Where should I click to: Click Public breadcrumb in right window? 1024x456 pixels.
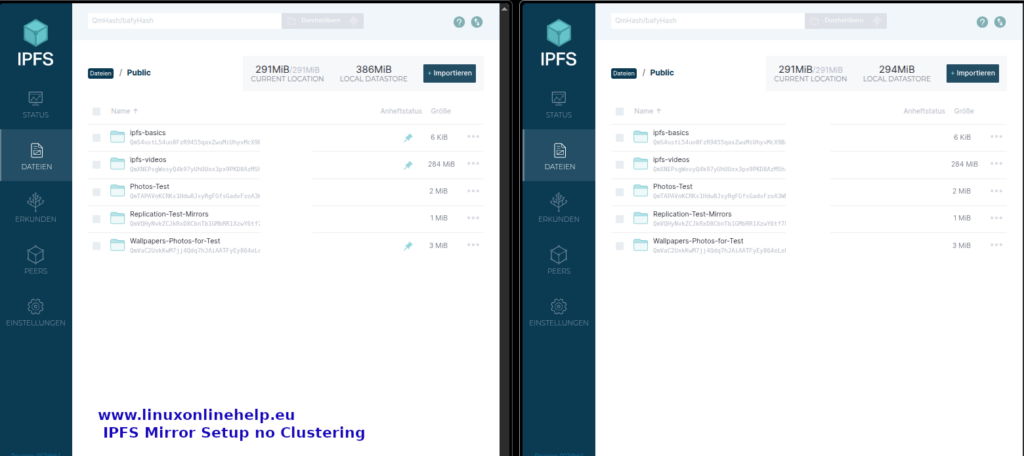(x=662, y=73)
